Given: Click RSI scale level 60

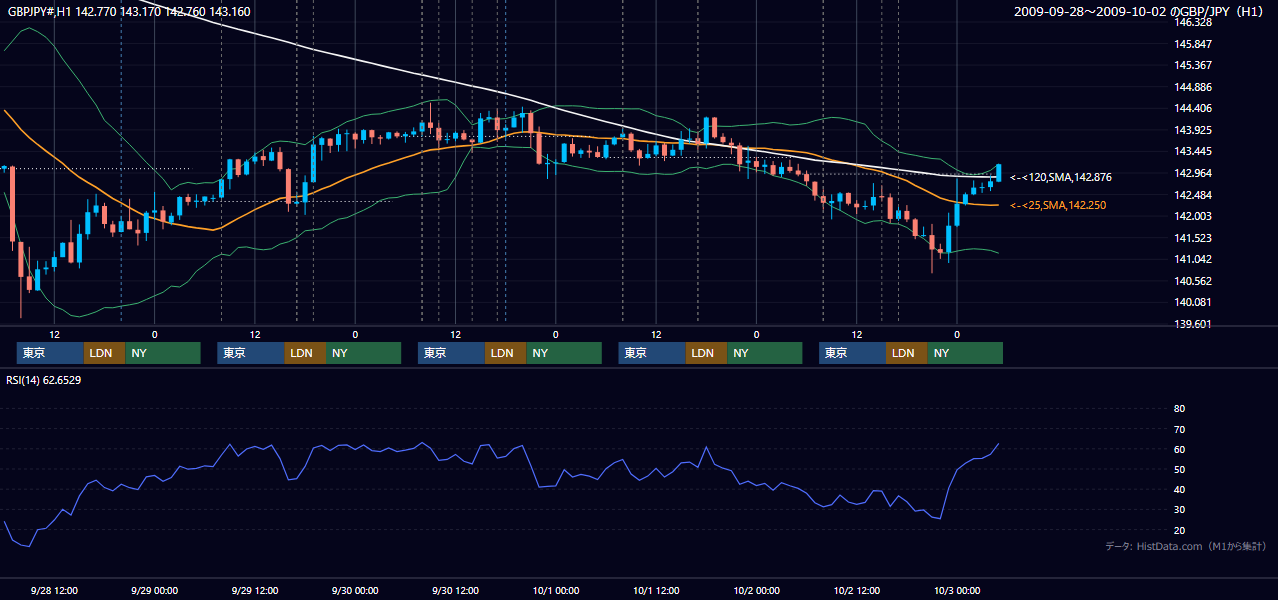Looking at the screenshot, I should tap(1179, 449).
